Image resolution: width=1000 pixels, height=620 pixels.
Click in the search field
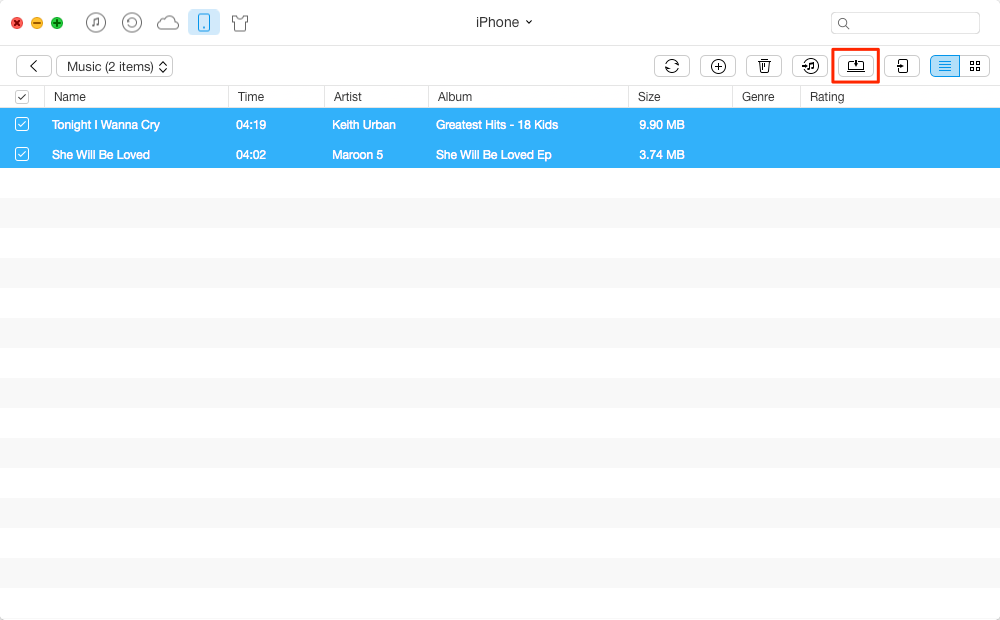[906, 23]
